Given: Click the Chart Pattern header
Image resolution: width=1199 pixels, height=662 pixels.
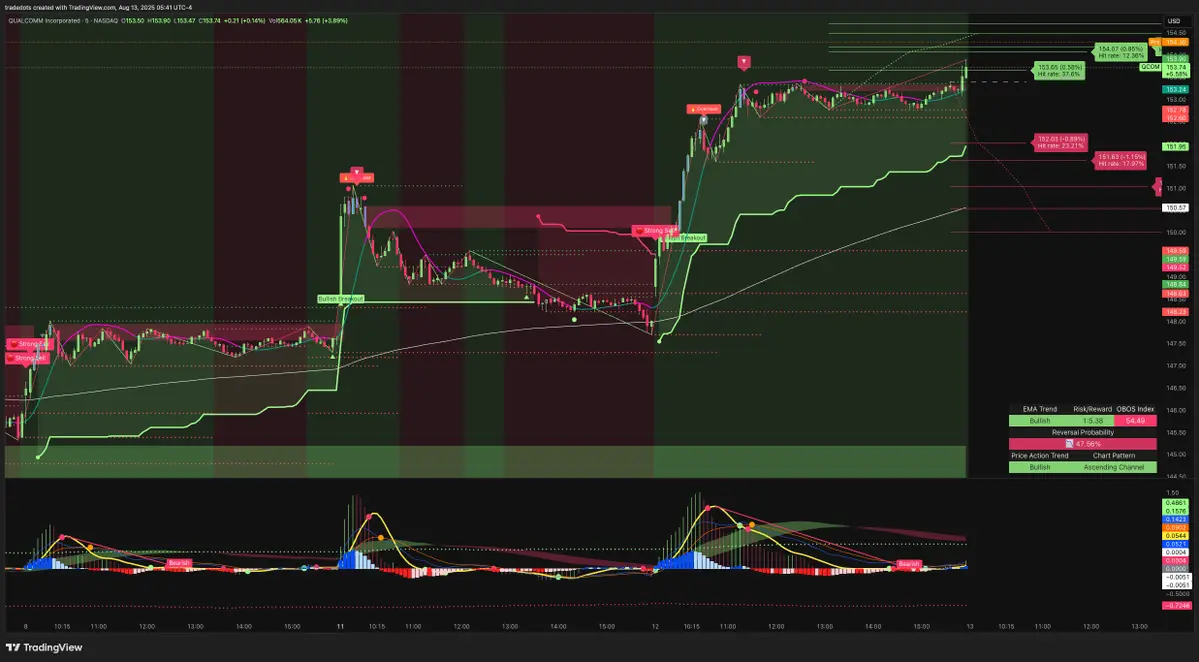Looking at the screenshot, I should coord(1114,456).
